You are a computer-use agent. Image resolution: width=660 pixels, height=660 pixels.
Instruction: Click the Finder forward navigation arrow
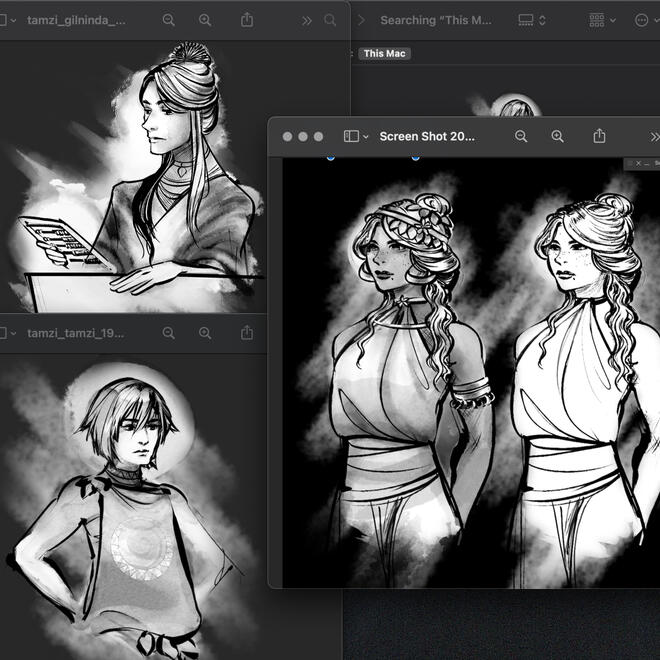(360, 20)
